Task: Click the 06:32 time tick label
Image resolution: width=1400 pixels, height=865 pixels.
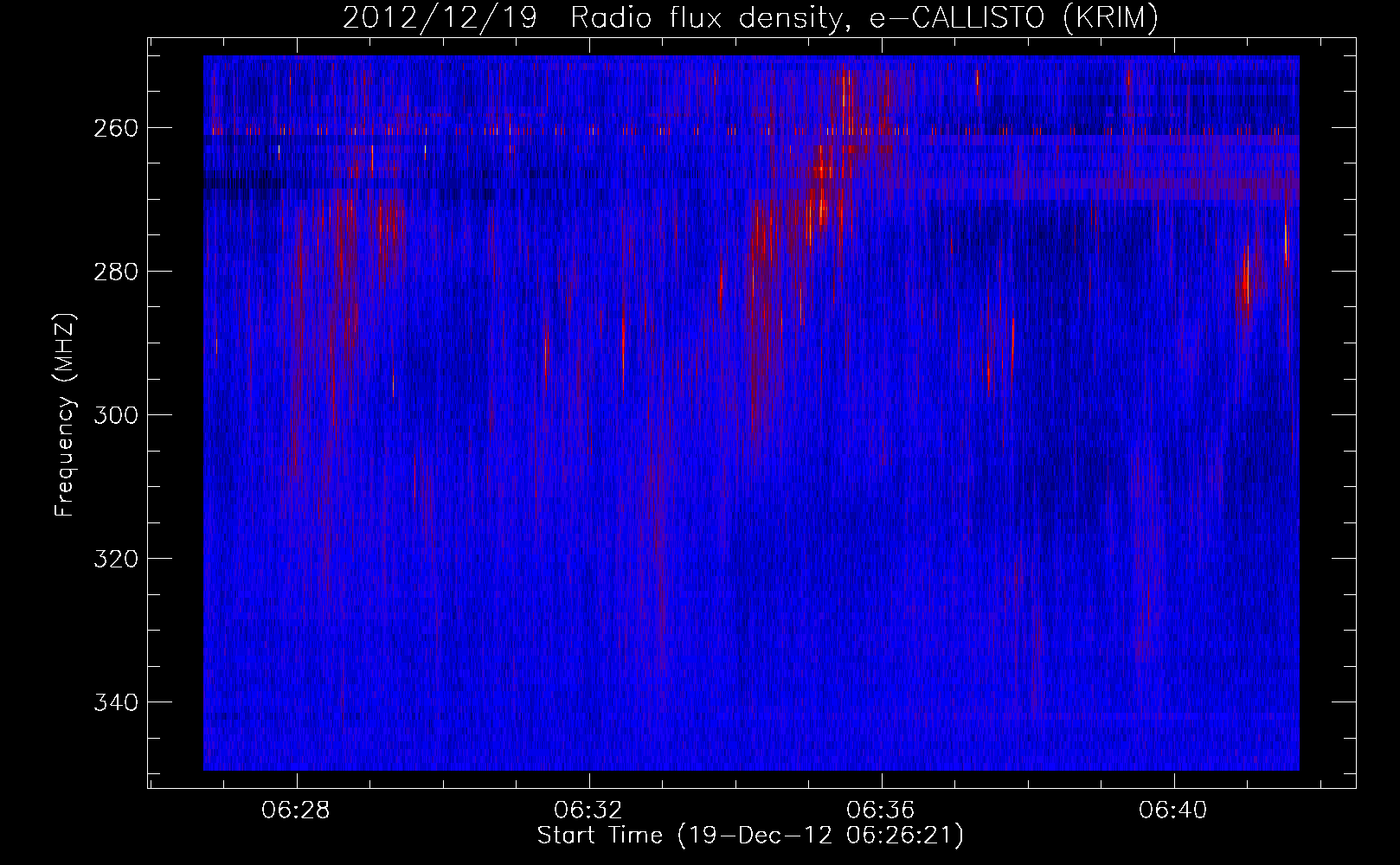Action: (x=588, y=811)
